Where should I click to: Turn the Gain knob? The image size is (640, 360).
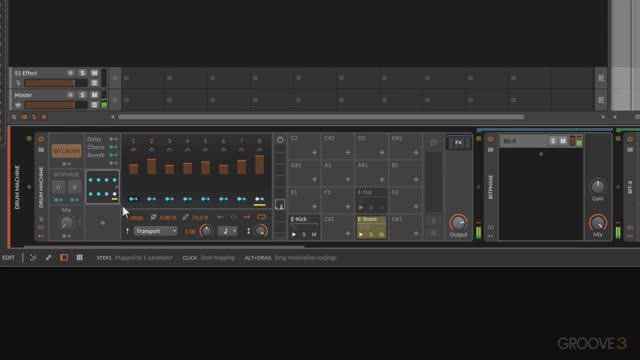point(598,187)
